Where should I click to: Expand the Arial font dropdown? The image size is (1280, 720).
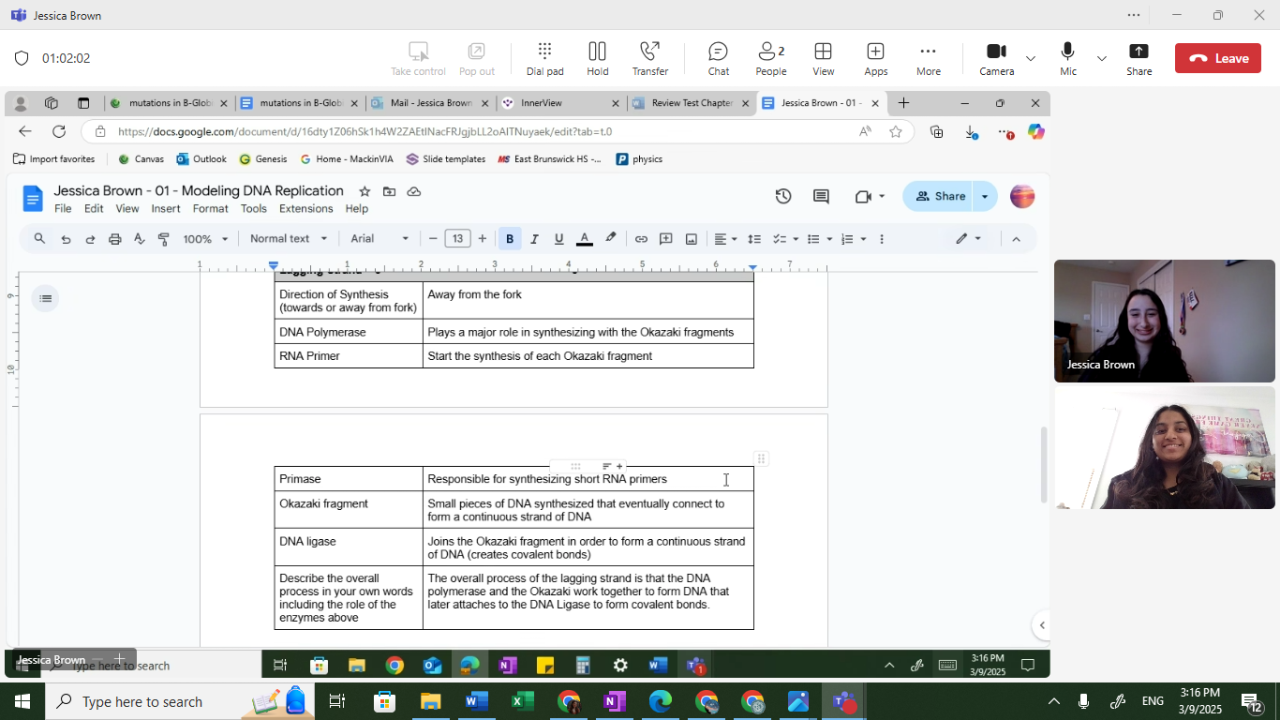tap(379, 239)
